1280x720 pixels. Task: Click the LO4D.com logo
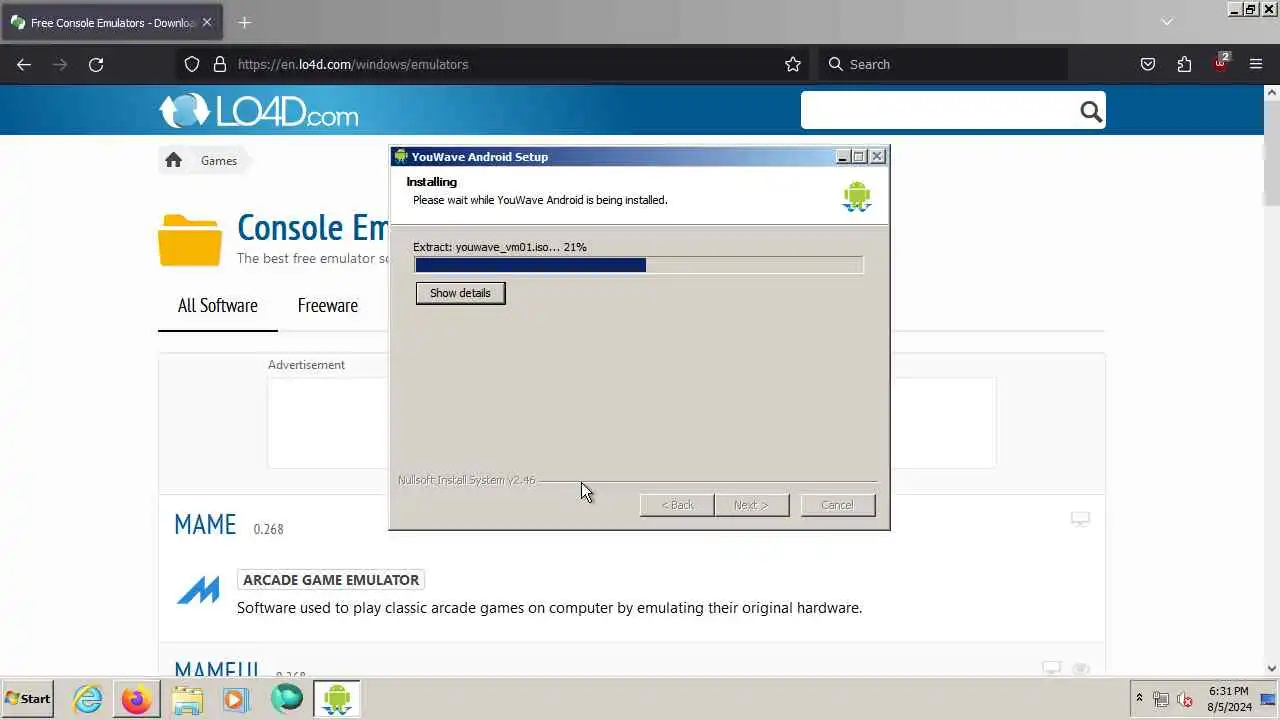point(258,110)
